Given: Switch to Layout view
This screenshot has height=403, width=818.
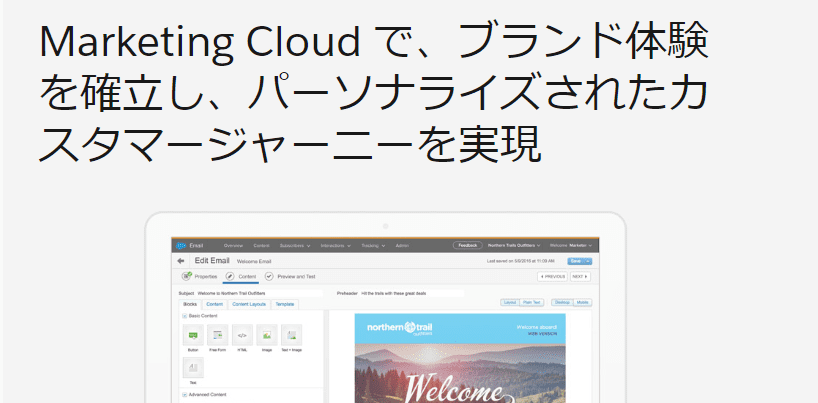Looking at the screenshot, I should tap(510, 302).
